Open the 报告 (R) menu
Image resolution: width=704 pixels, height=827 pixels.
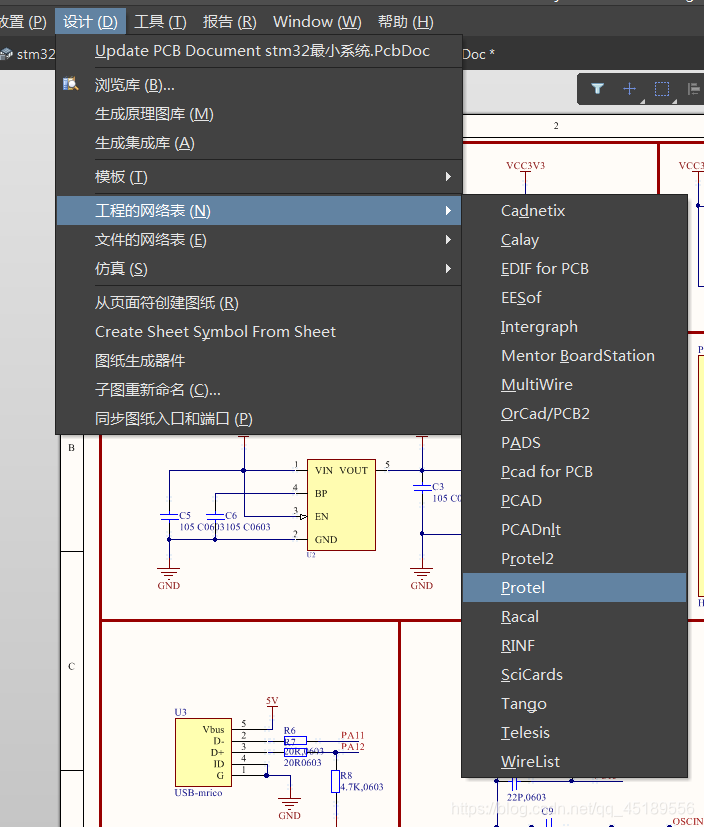tap(229, 22)
